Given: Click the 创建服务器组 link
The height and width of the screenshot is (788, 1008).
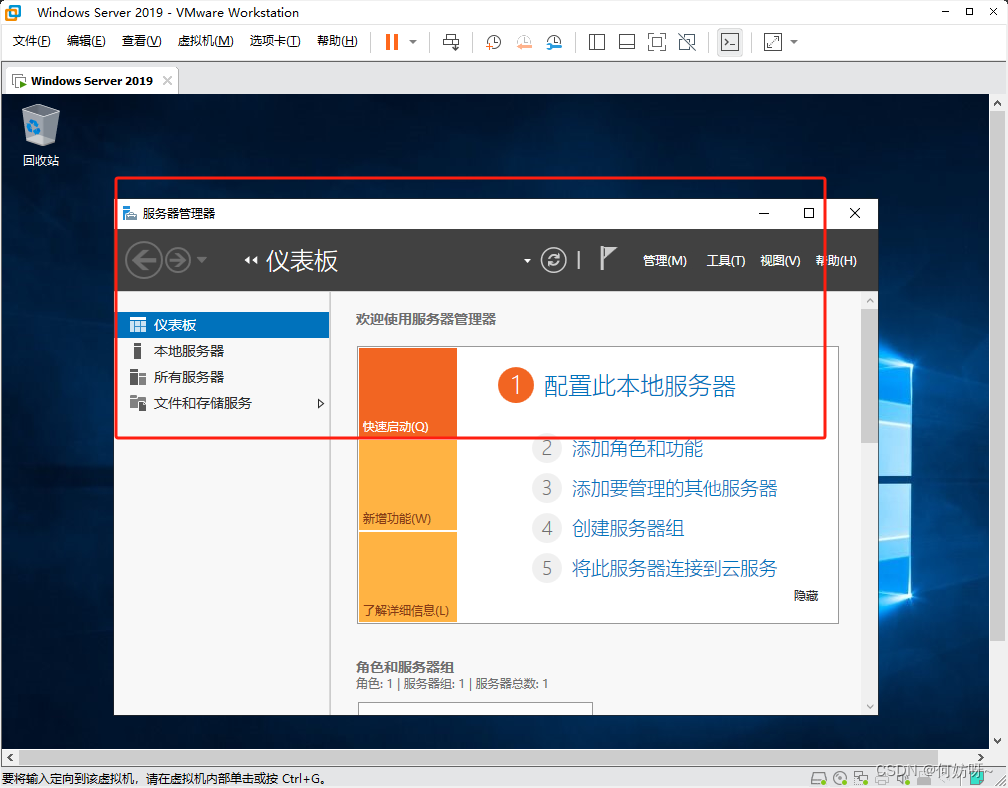Looking at the screenshot, I should [627, 528].
